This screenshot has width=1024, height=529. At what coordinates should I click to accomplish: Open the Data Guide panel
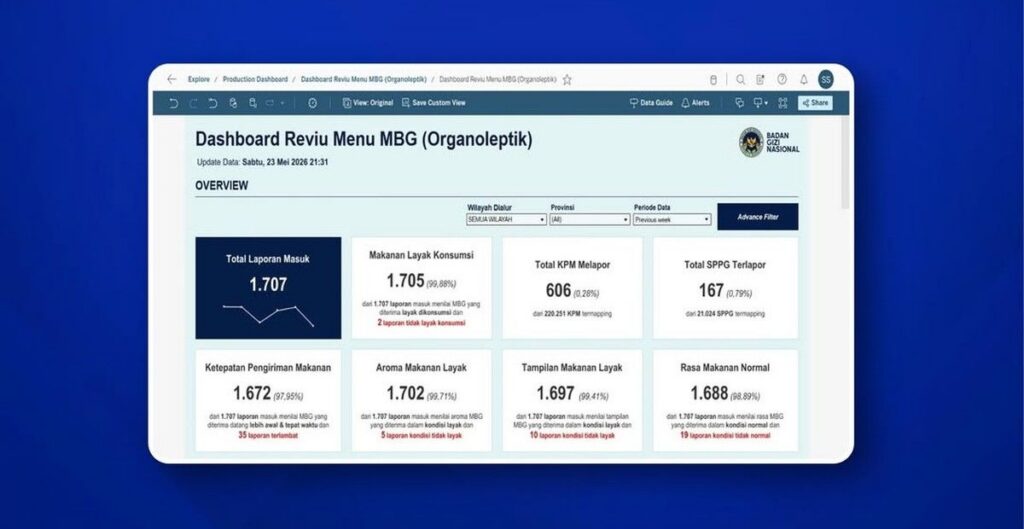pyautogui.click(x=651, y=103)
